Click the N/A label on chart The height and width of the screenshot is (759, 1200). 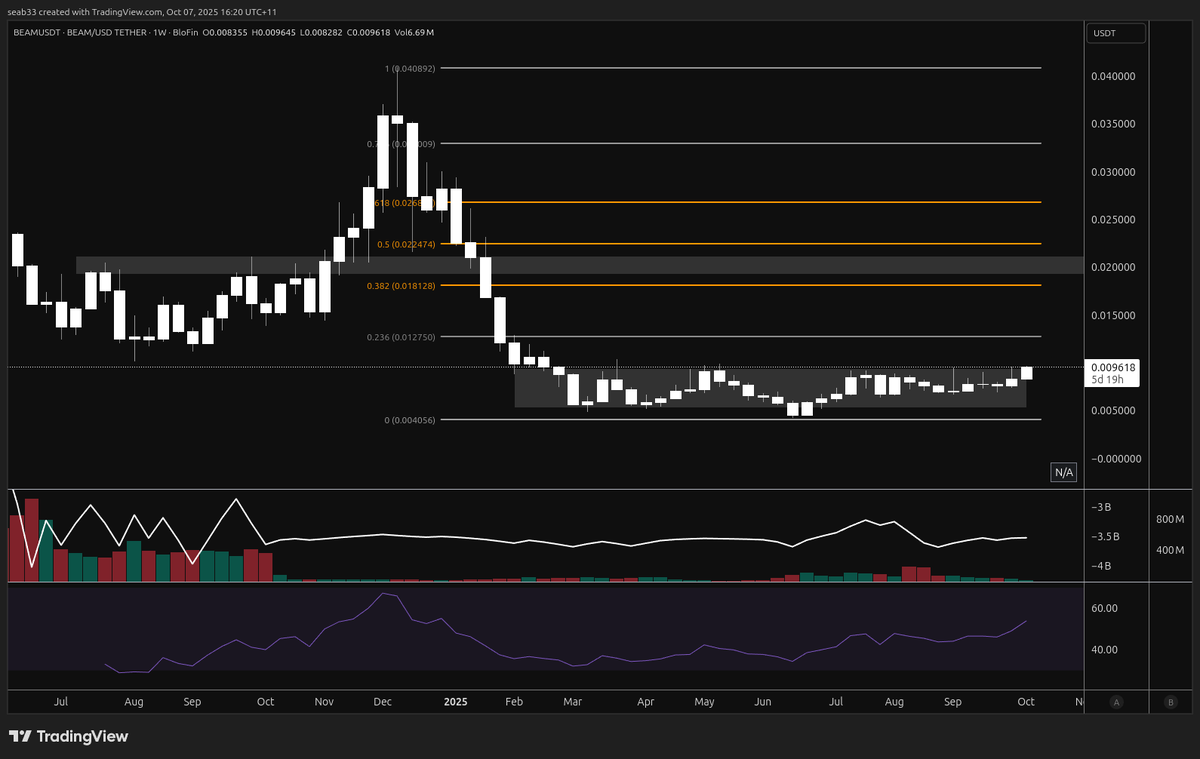coord(1064,472)
